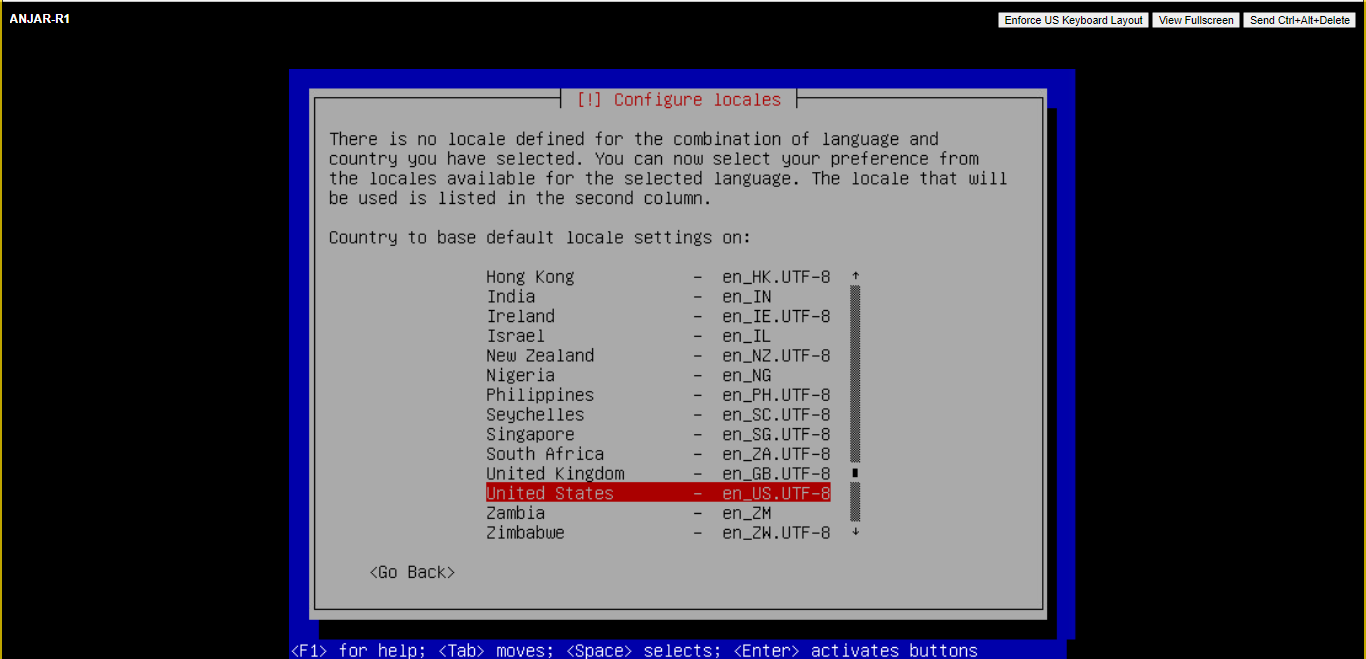Screen dimensions: 1366x659
Task: Click the highlighted United States row
Action: pos(657,493)
